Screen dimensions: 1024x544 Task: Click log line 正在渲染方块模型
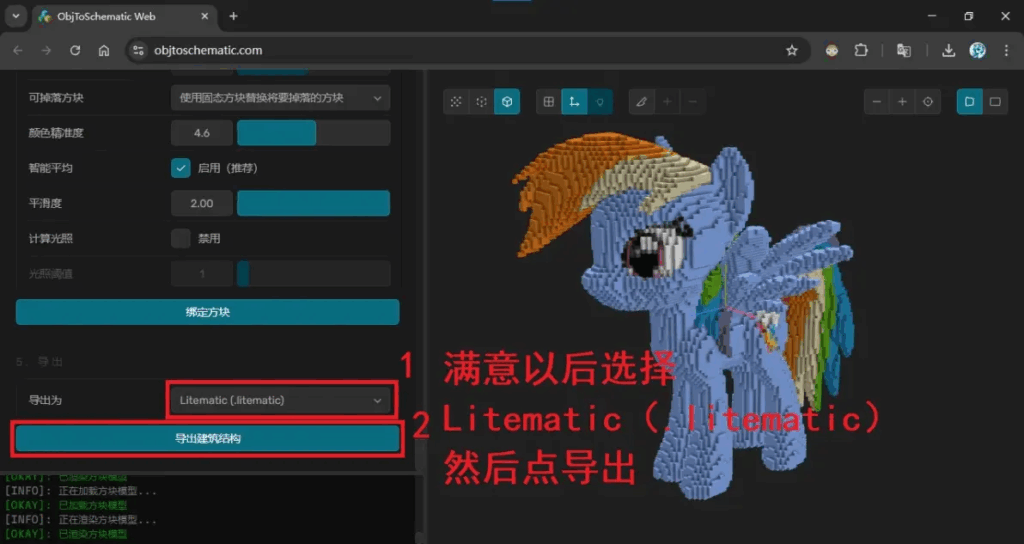point(80,520)
